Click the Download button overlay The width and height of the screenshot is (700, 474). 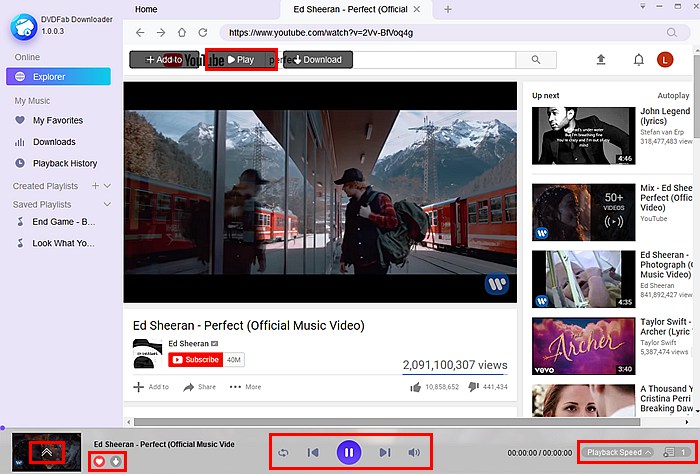[x=317, y=60]
